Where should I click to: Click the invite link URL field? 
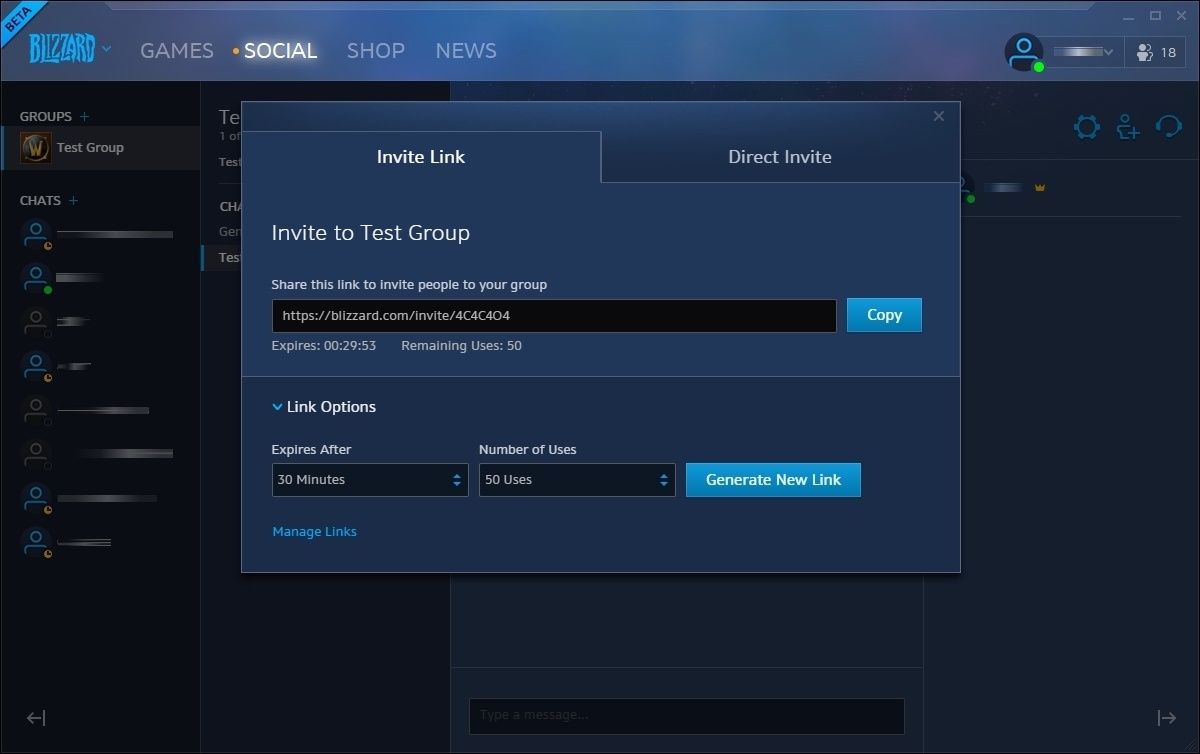[554, 315]
